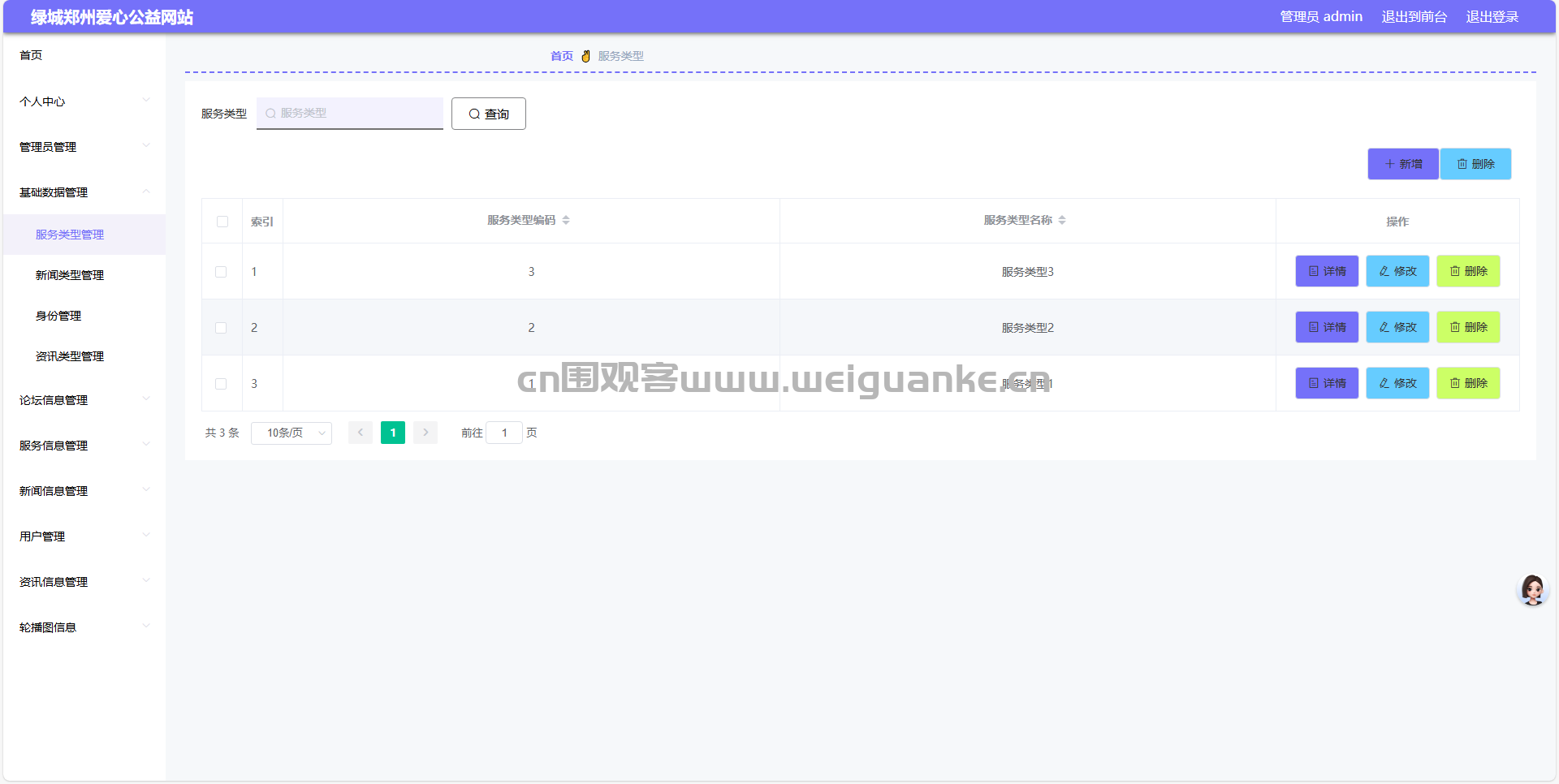This screenshot has height=784, width=1559.
Task: Expand the 个人中心 menu
Action: (84, 101)
